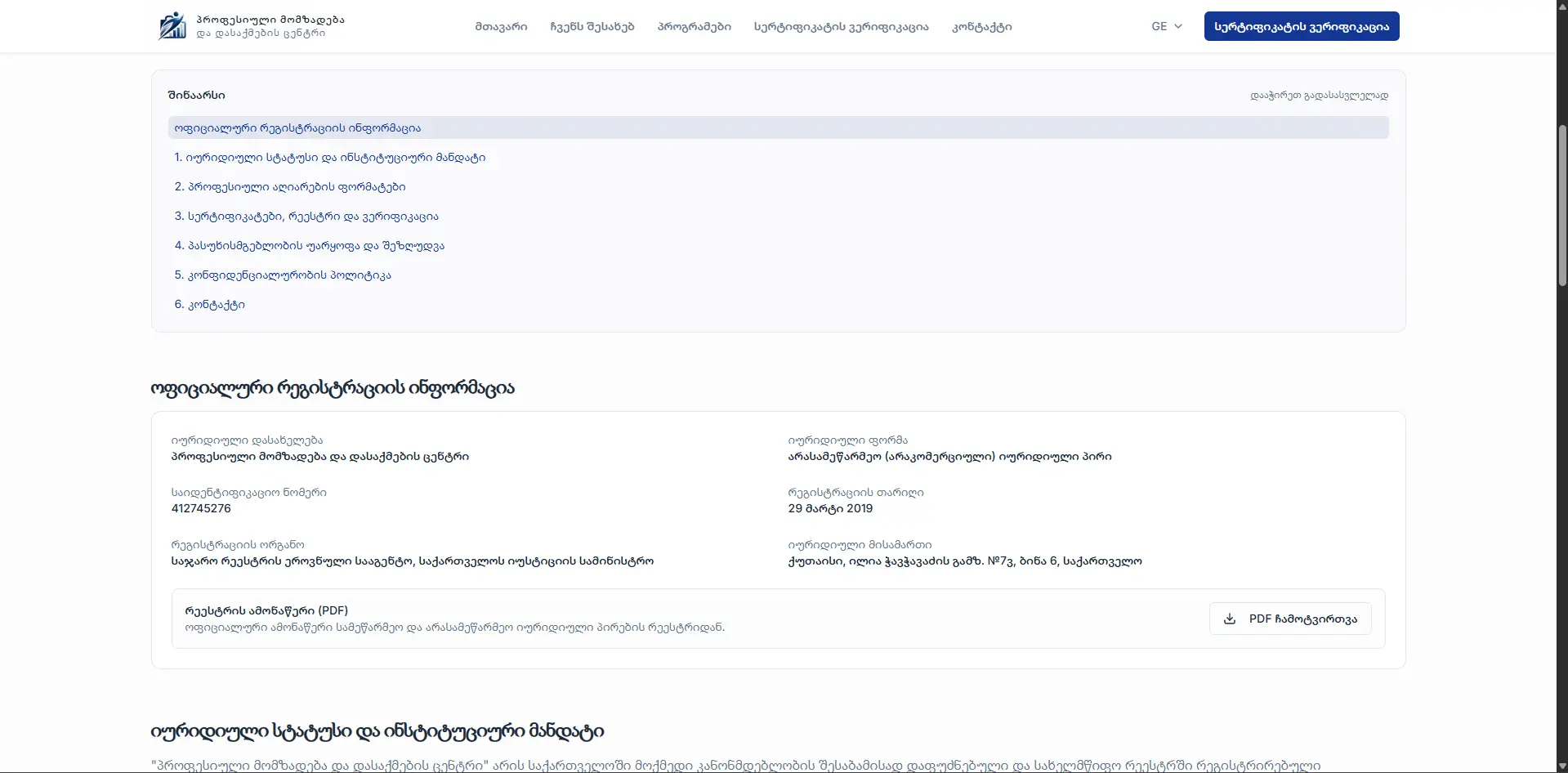Screen dimensions: 1568x773
Task: Click the page vertical scrollbar thumb
Action: [x=1562, y=204]
